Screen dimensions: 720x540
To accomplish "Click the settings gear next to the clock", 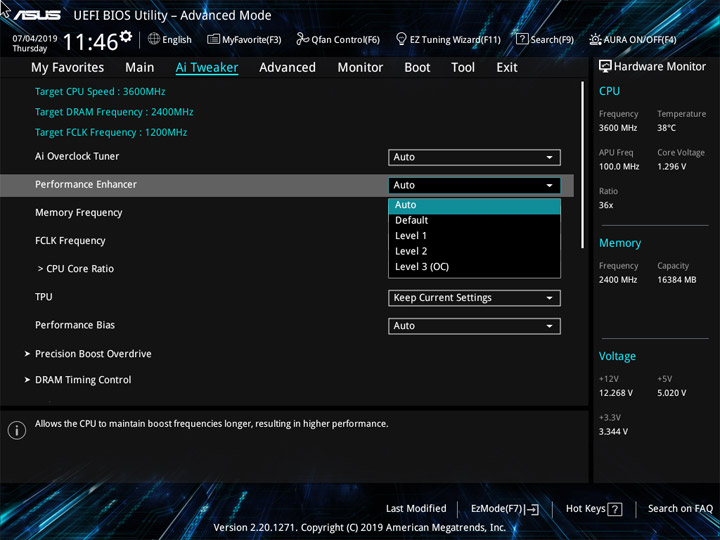I will [125, 36].
